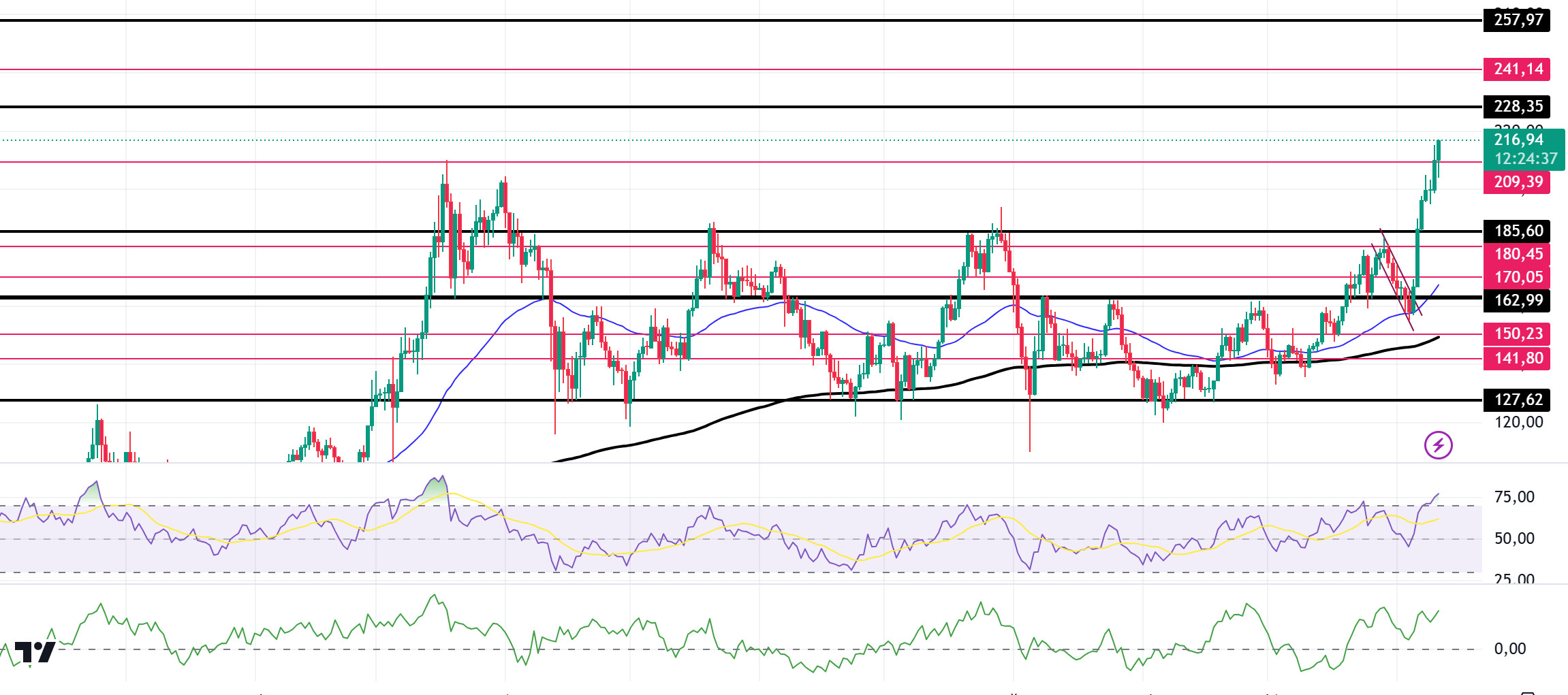Click the oscillator 0,00 axis value
1568x695 pixels.
[1510, 649]
